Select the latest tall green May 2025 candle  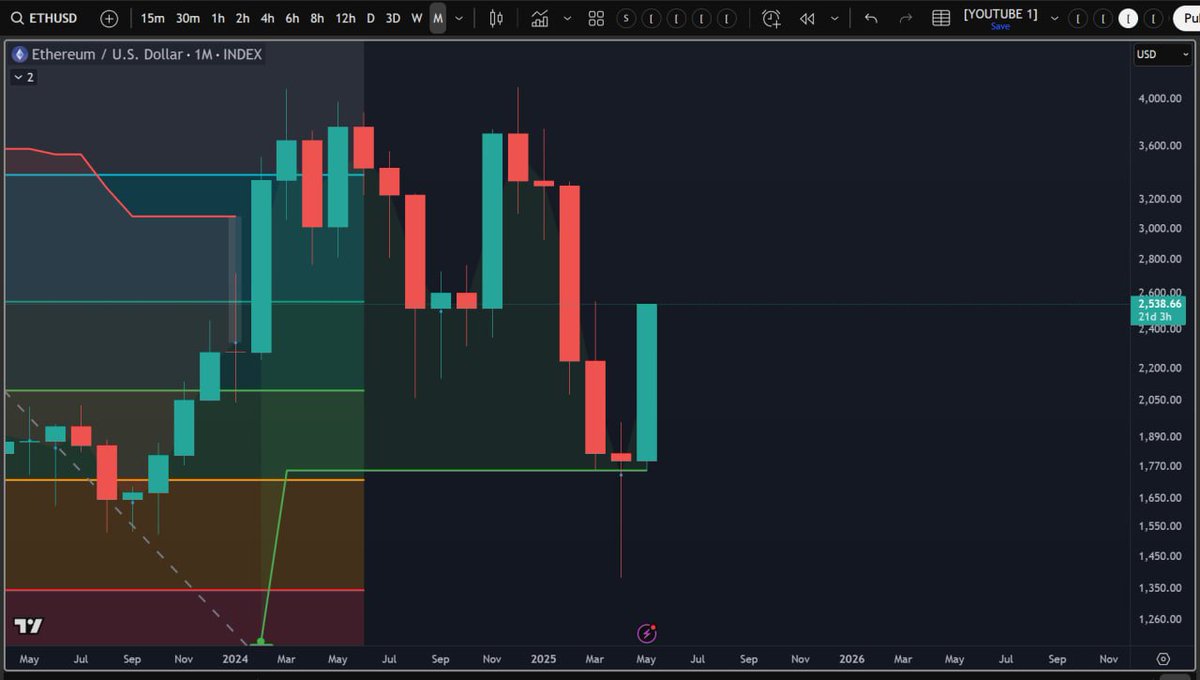click(646, 383)
